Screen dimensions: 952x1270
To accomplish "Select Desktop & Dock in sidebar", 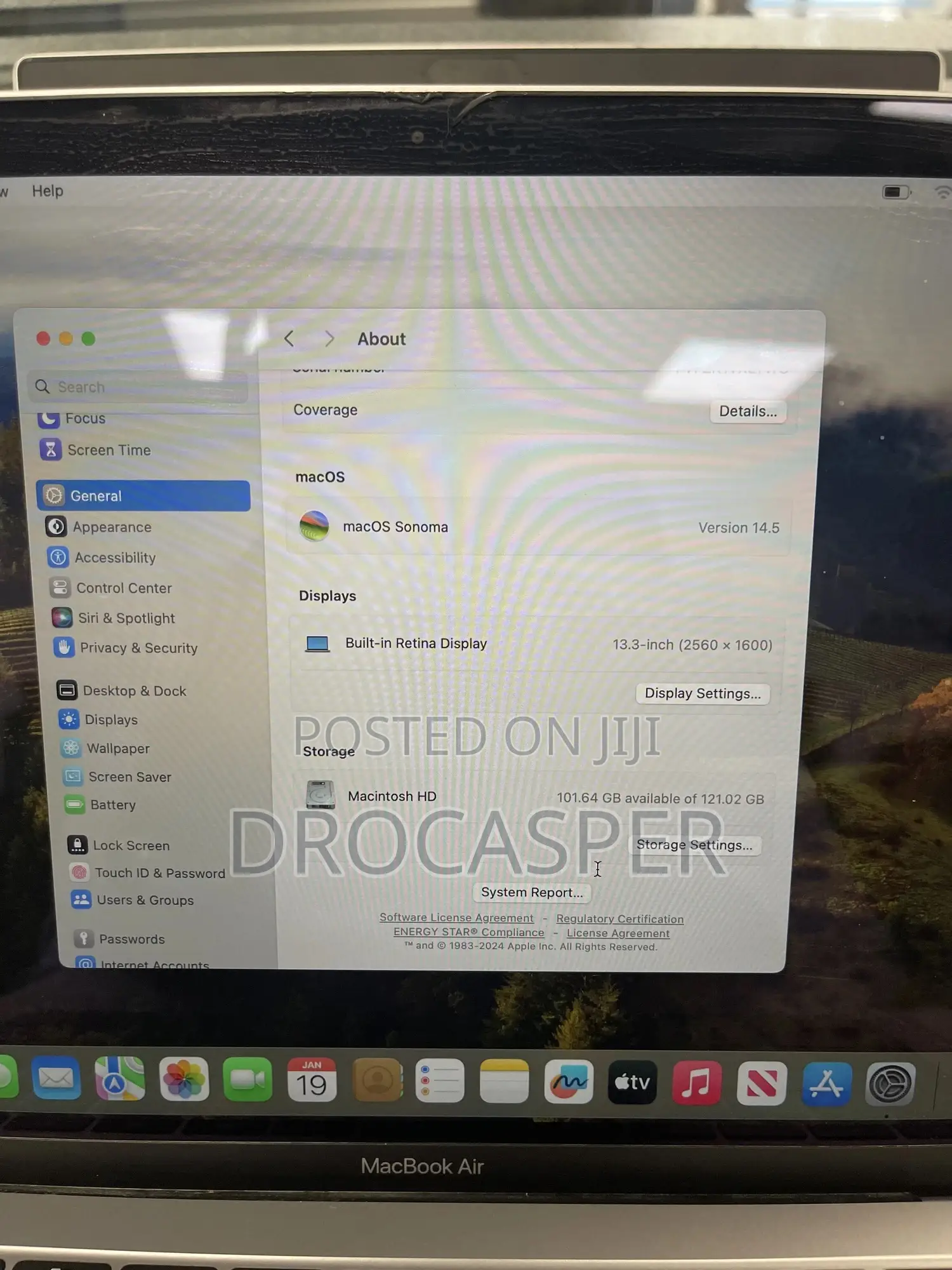I will pyautogui.click(x=121, y=690).
